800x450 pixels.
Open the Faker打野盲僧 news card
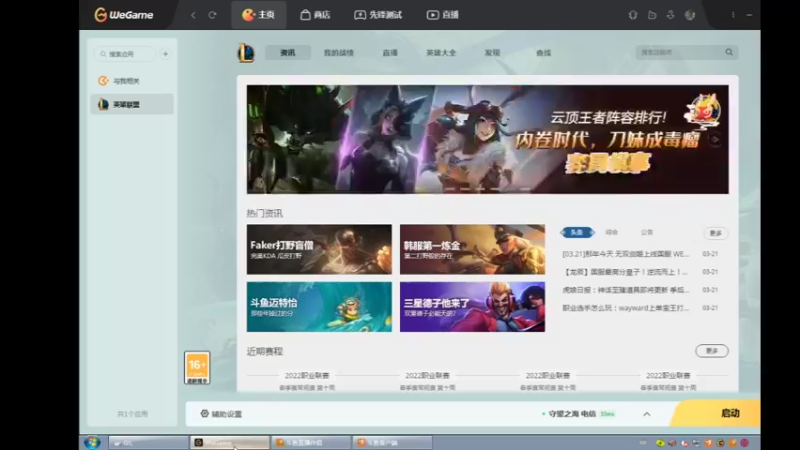coord(319,249)
